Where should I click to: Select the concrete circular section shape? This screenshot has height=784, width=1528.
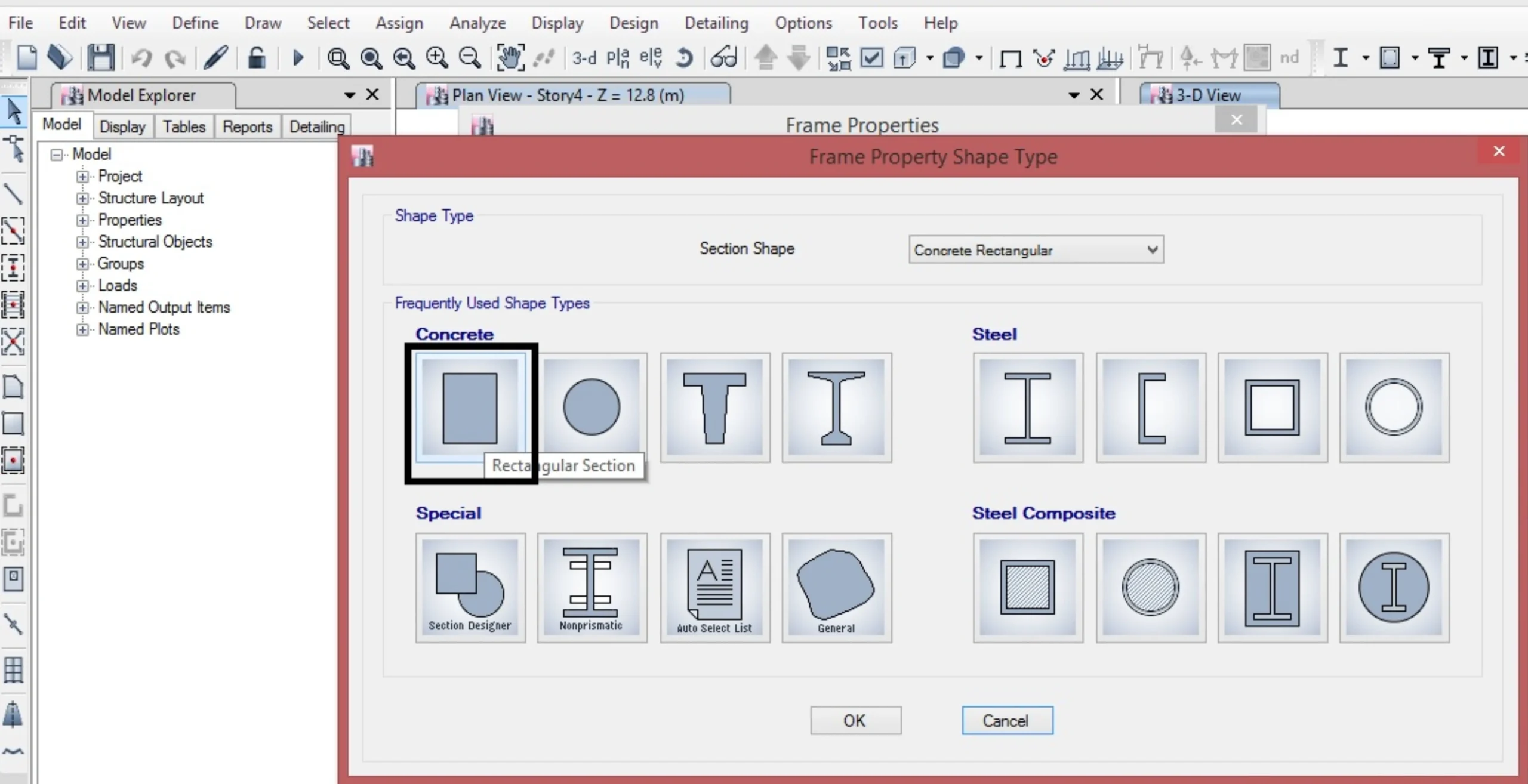592,408
